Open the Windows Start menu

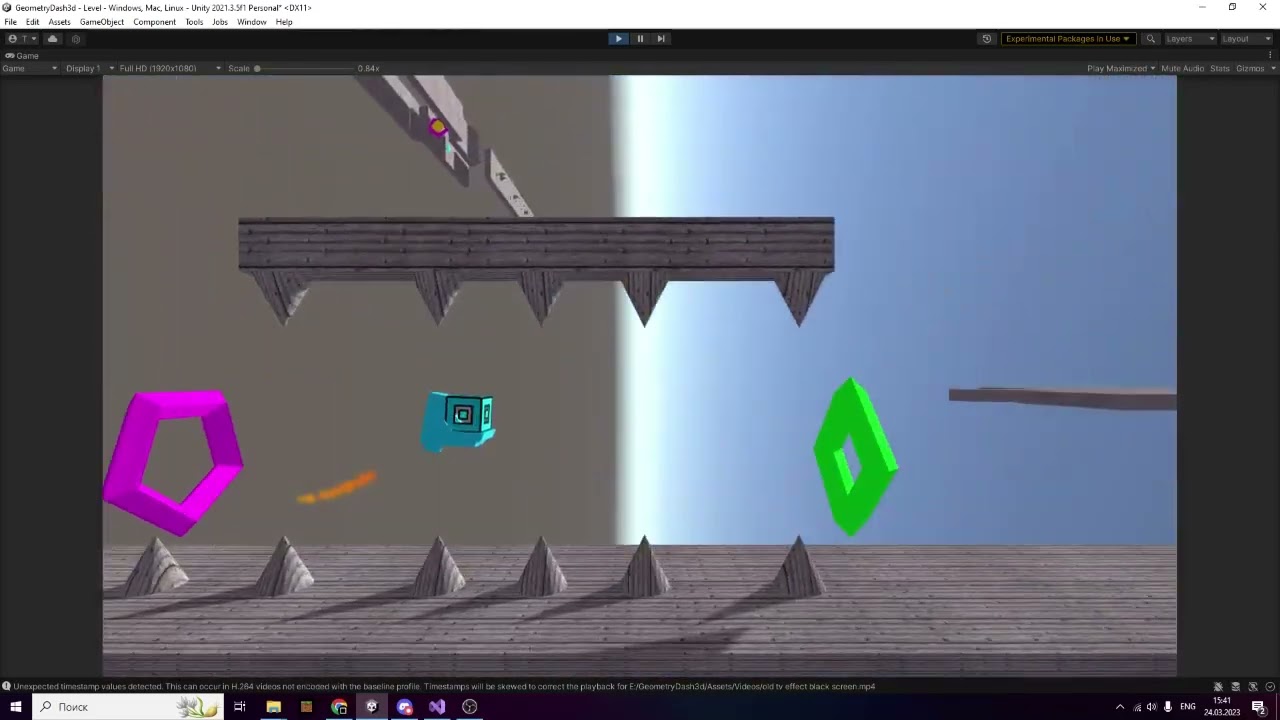pyautogui.click(x=16, y=707)
